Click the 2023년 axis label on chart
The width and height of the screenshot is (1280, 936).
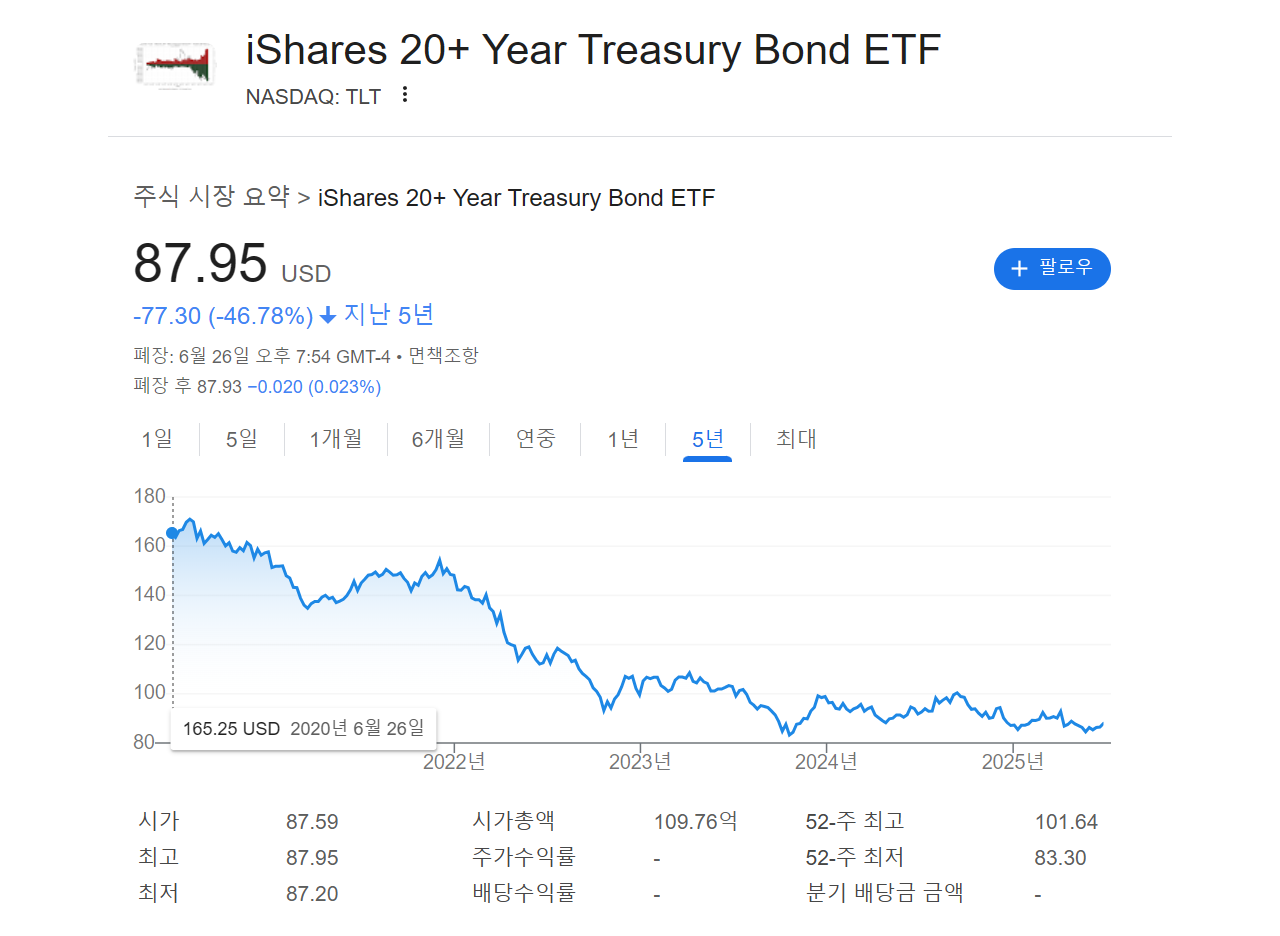(x=640, y=762)
